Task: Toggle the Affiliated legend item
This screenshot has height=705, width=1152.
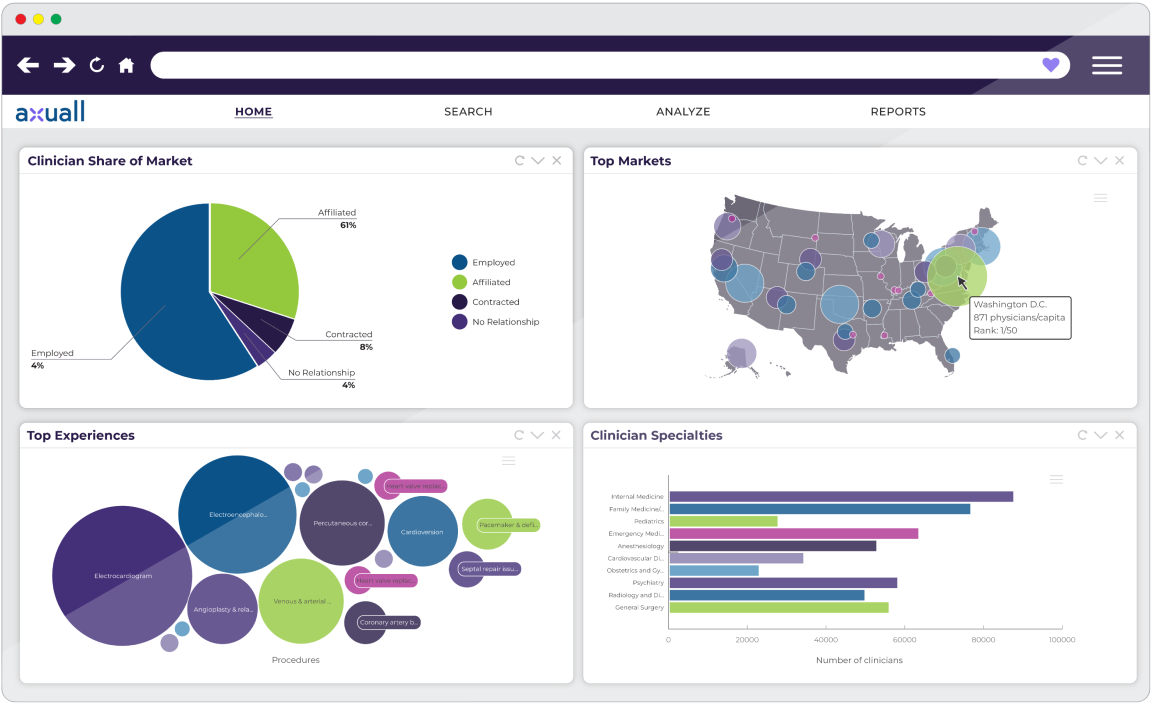Action: coord(491,282)
